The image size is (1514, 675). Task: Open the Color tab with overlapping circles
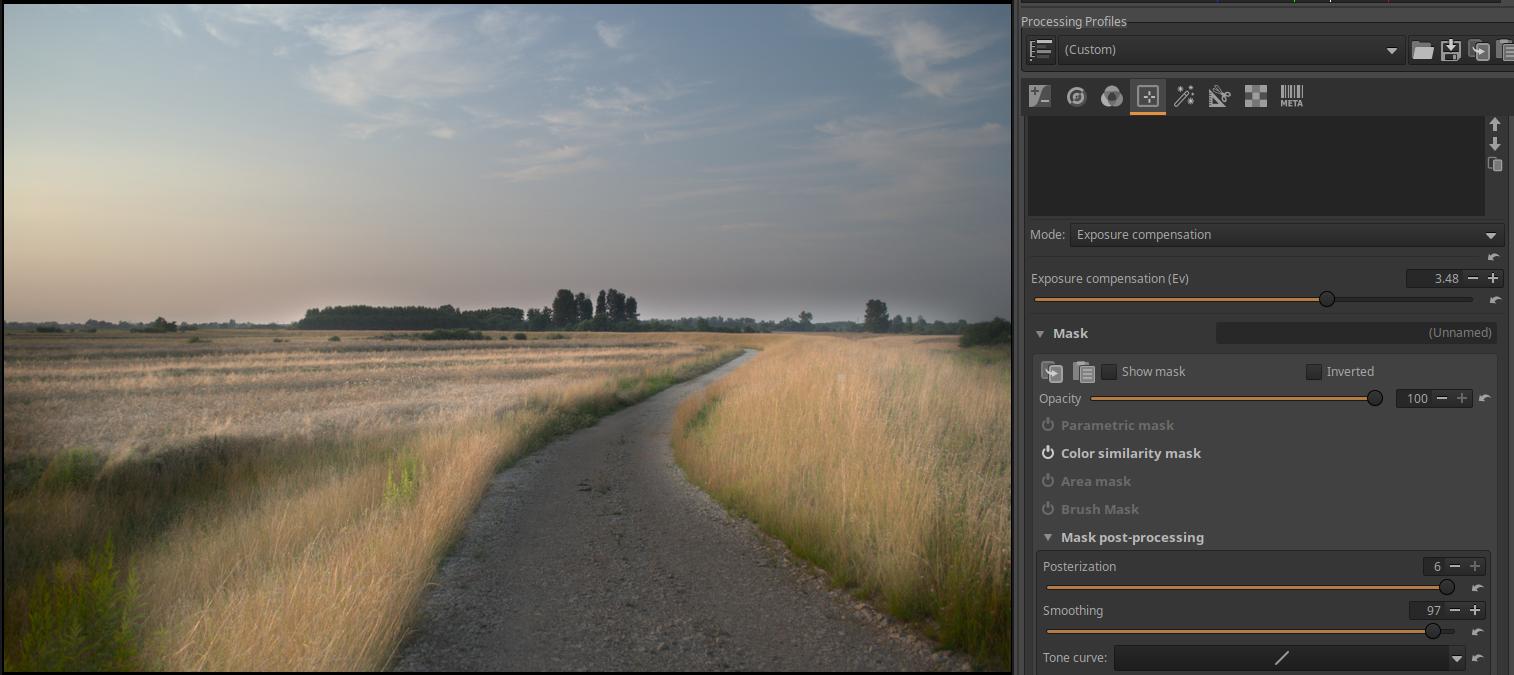[x=1111, y=96]
